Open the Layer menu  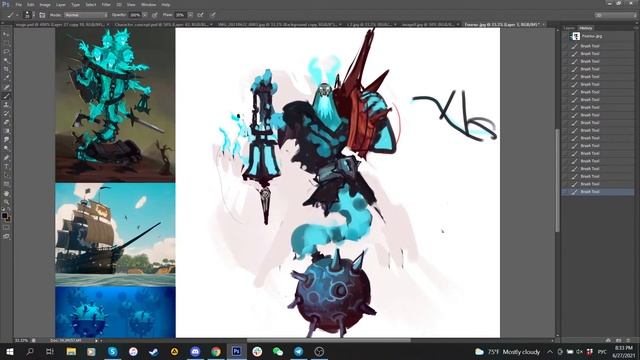(60, 4)
